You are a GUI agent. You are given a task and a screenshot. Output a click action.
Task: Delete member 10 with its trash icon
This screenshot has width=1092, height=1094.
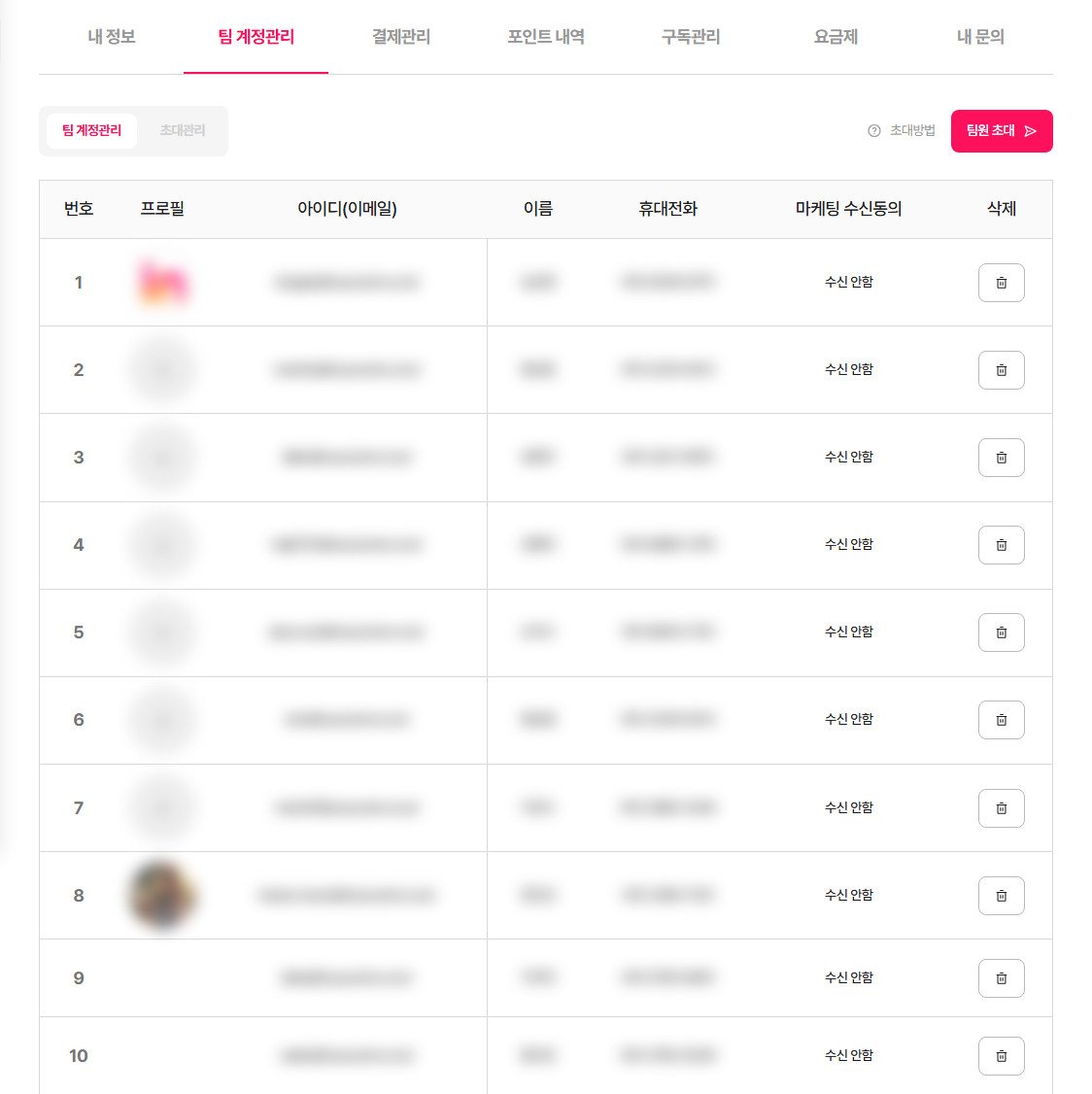pos(1001,1055)
